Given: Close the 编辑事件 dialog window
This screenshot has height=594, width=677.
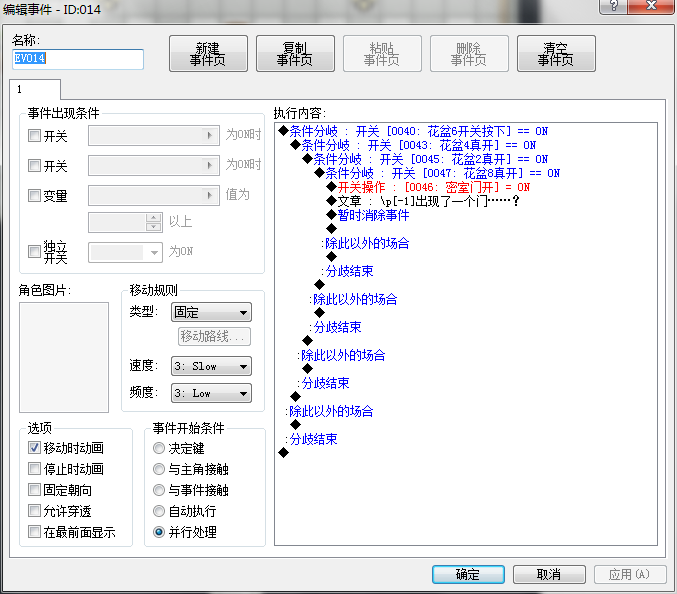Looking at the screenshot, I should coord(651,6).
